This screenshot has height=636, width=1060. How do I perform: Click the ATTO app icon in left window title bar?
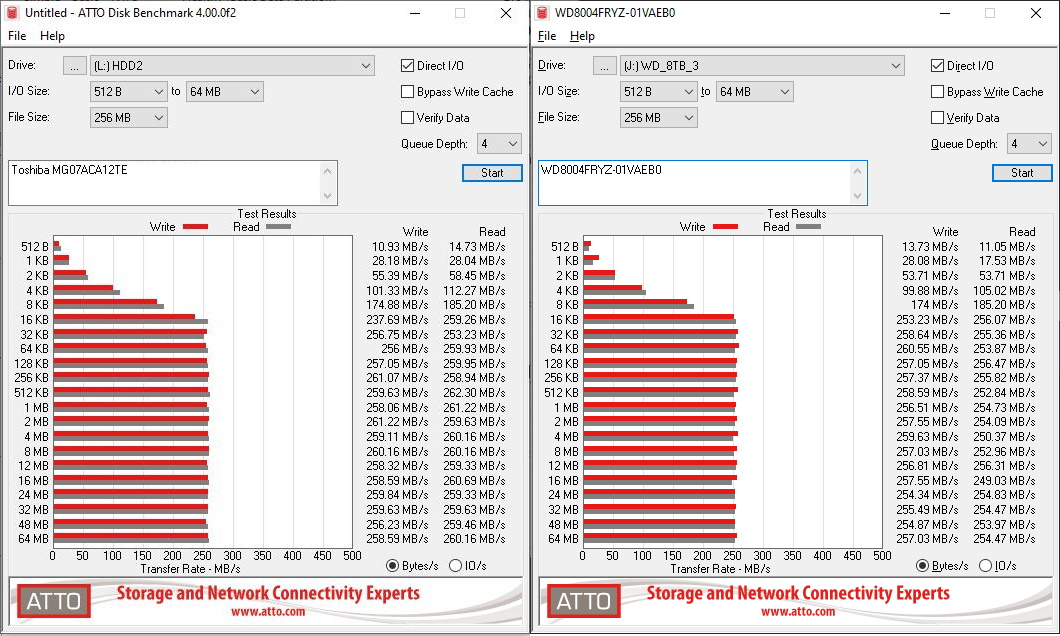(x=12, y=13)
